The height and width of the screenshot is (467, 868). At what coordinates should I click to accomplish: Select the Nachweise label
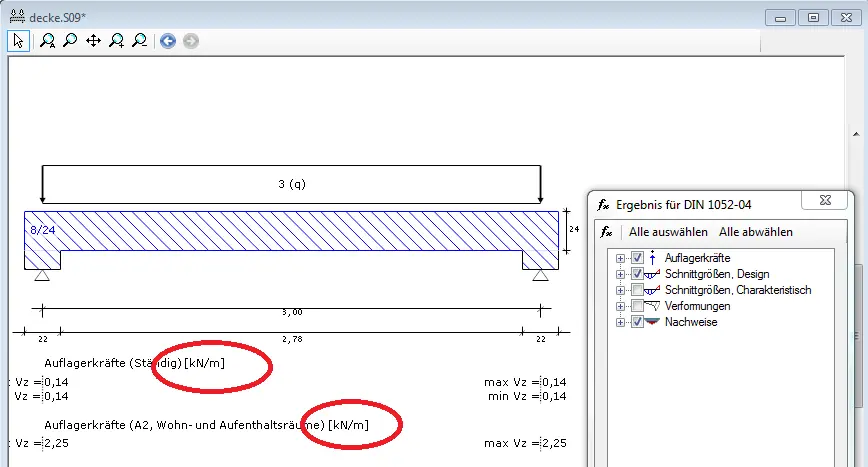click(x=691, y=322)
